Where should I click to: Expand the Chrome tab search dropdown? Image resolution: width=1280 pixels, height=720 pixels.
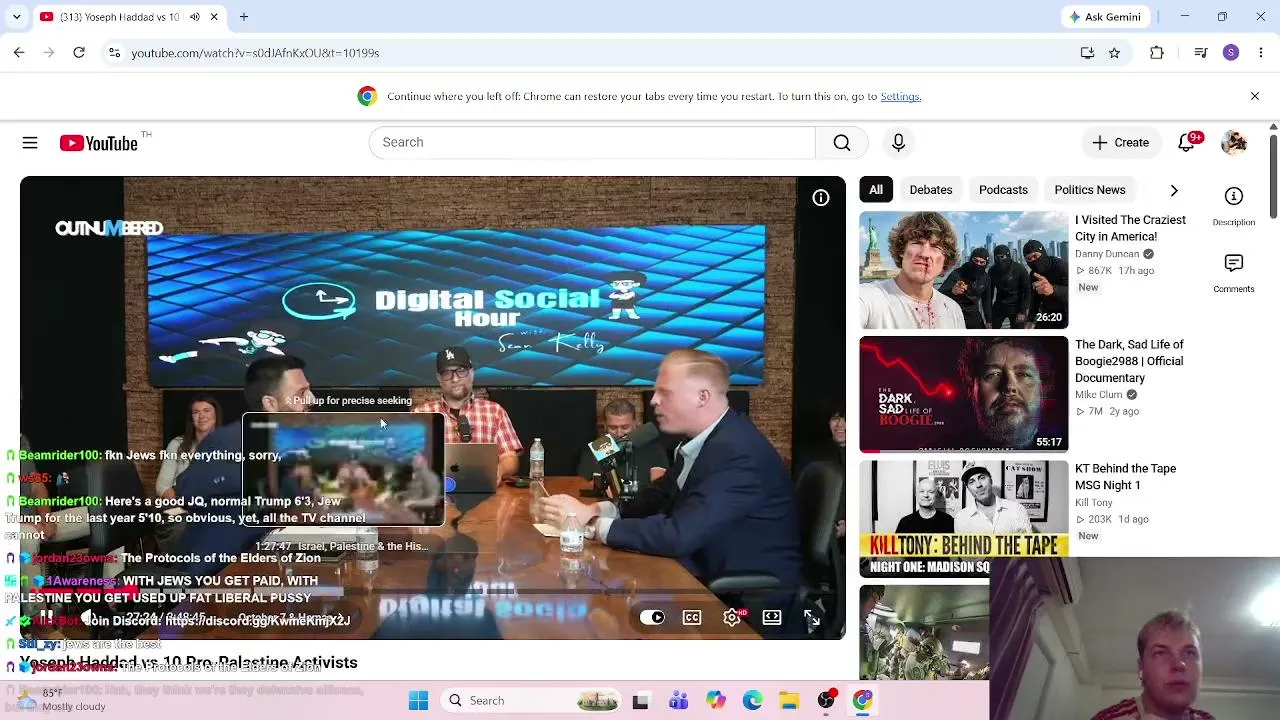[16, 17]
